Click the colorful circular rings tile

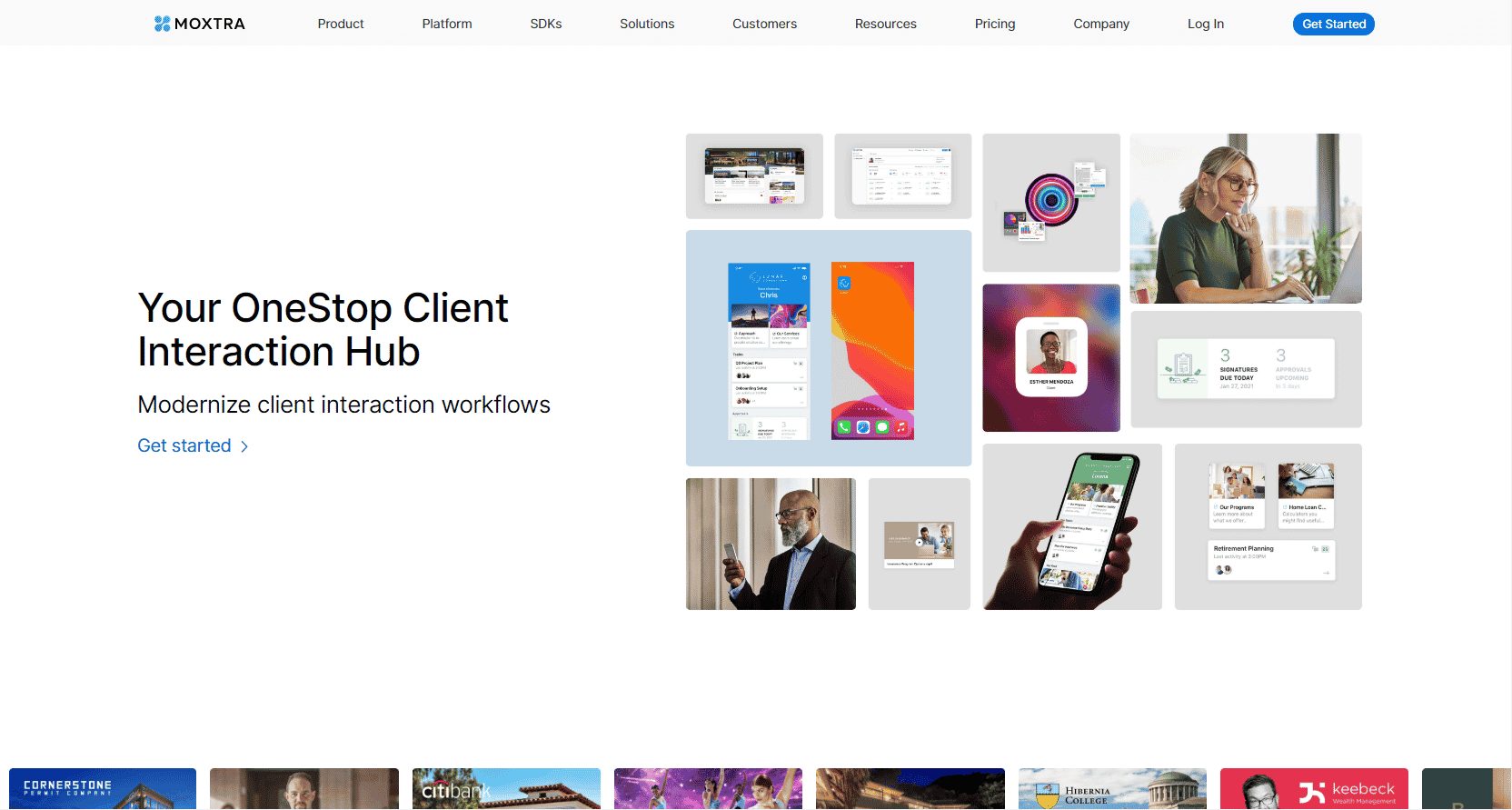(x=1051, y=203)
